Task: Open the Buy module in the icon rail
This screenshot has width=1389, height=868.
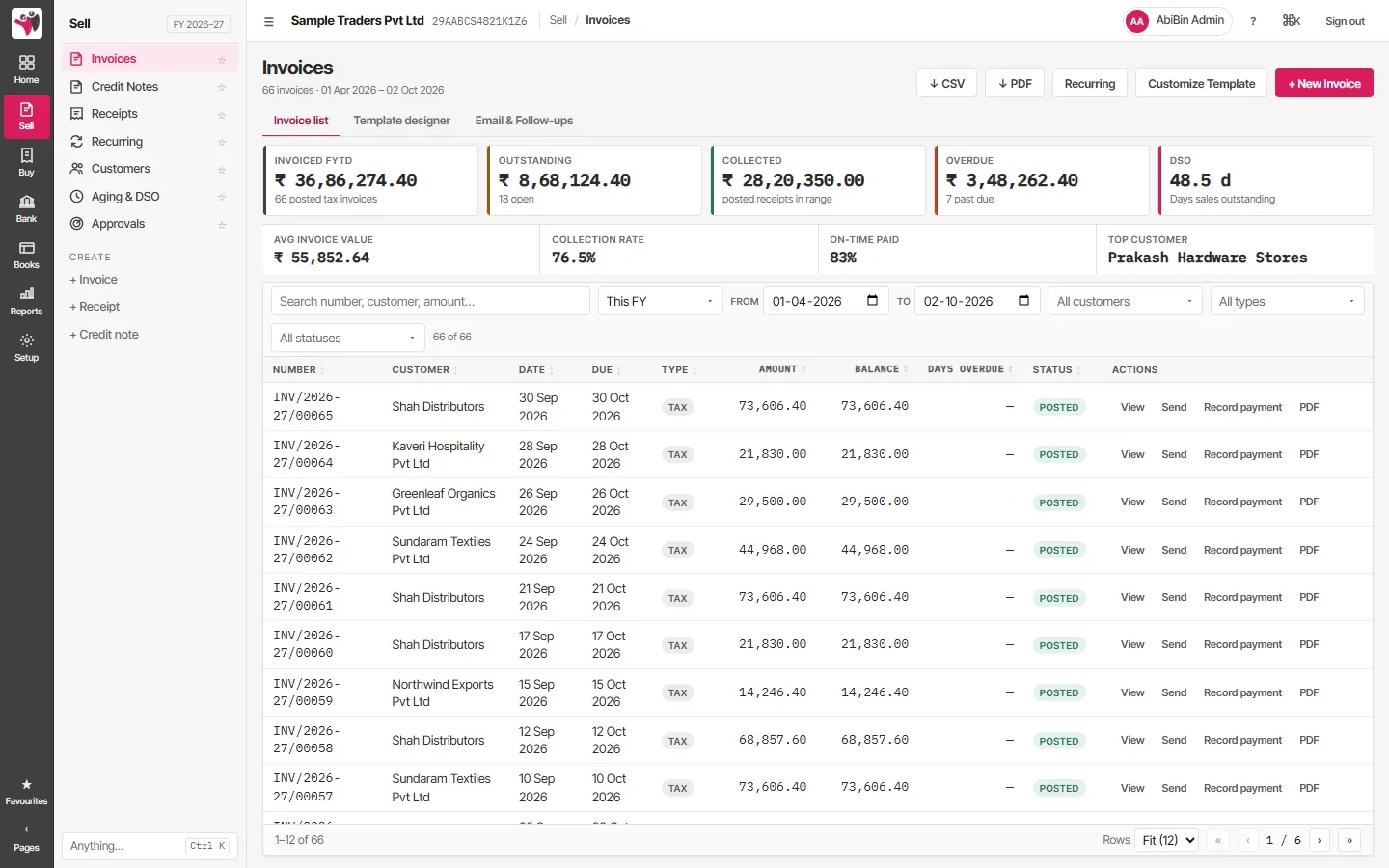Action: [x=26, y=162]
